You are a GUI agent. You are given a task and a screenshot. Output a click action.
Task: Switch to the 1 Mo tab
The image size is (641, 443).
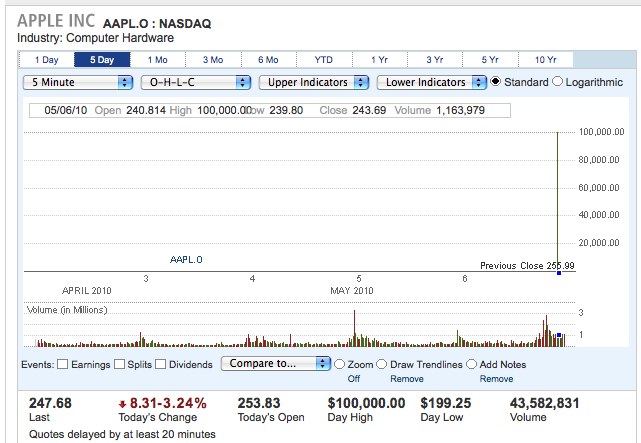[158, 60]
